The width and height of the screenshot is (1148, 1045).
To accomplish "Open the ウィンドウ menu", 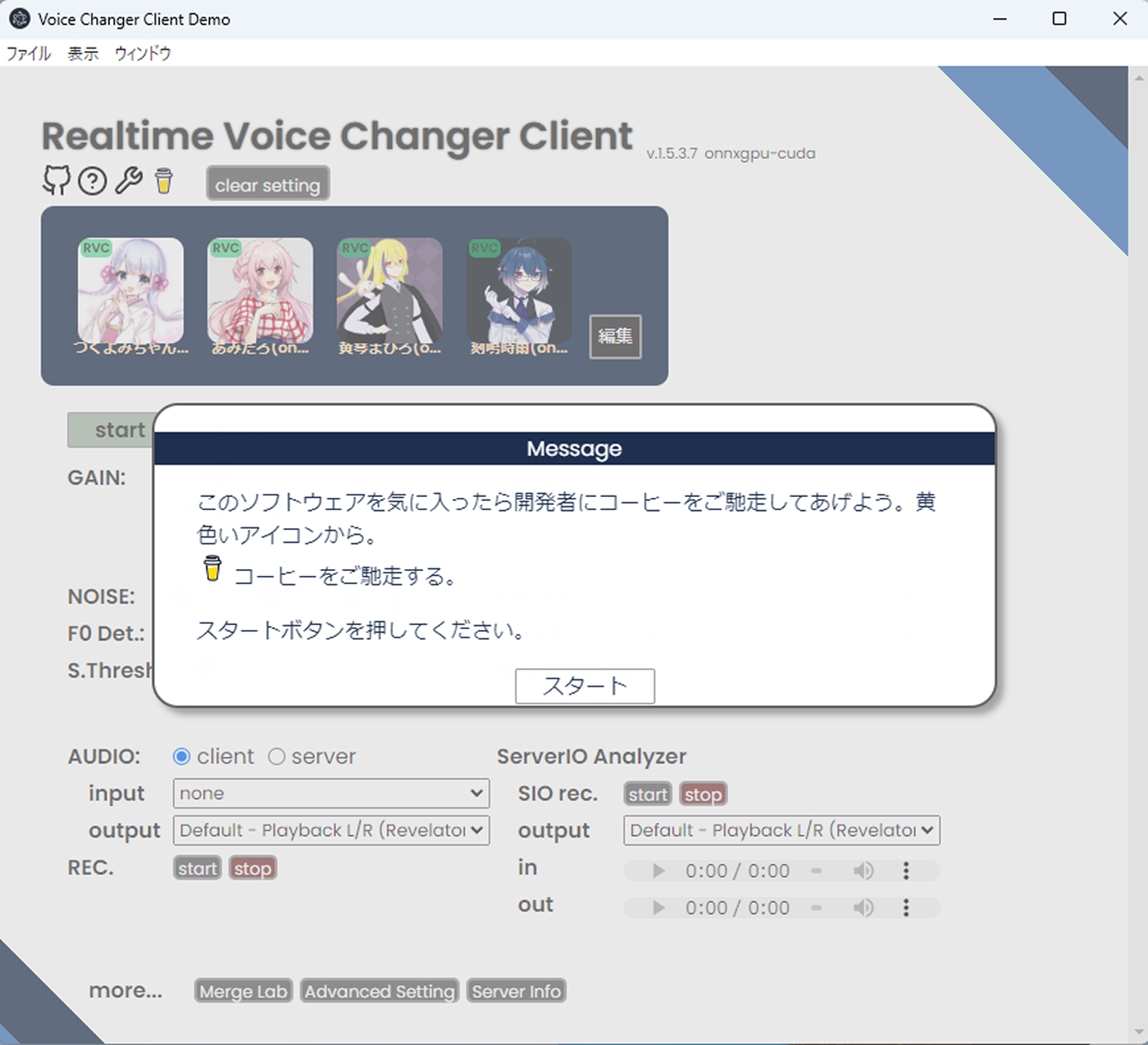I will 143,54.
